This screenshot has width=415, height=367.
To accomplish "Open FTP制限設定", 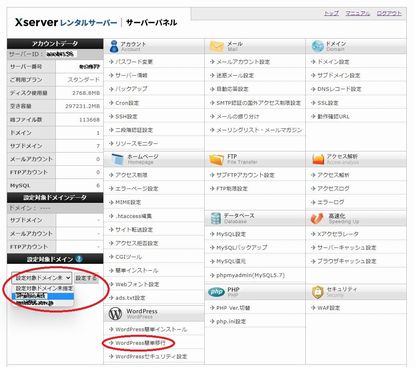I will click(x=232, y=189).
